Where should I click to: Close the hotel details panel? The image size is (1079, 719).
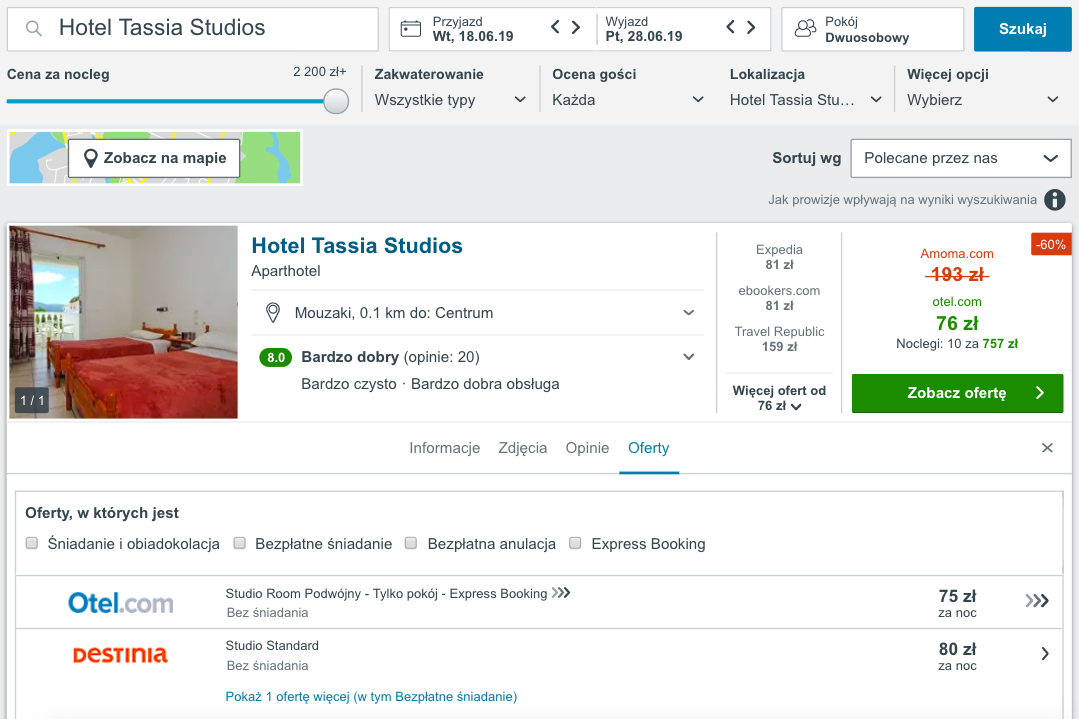[1047, 448]
